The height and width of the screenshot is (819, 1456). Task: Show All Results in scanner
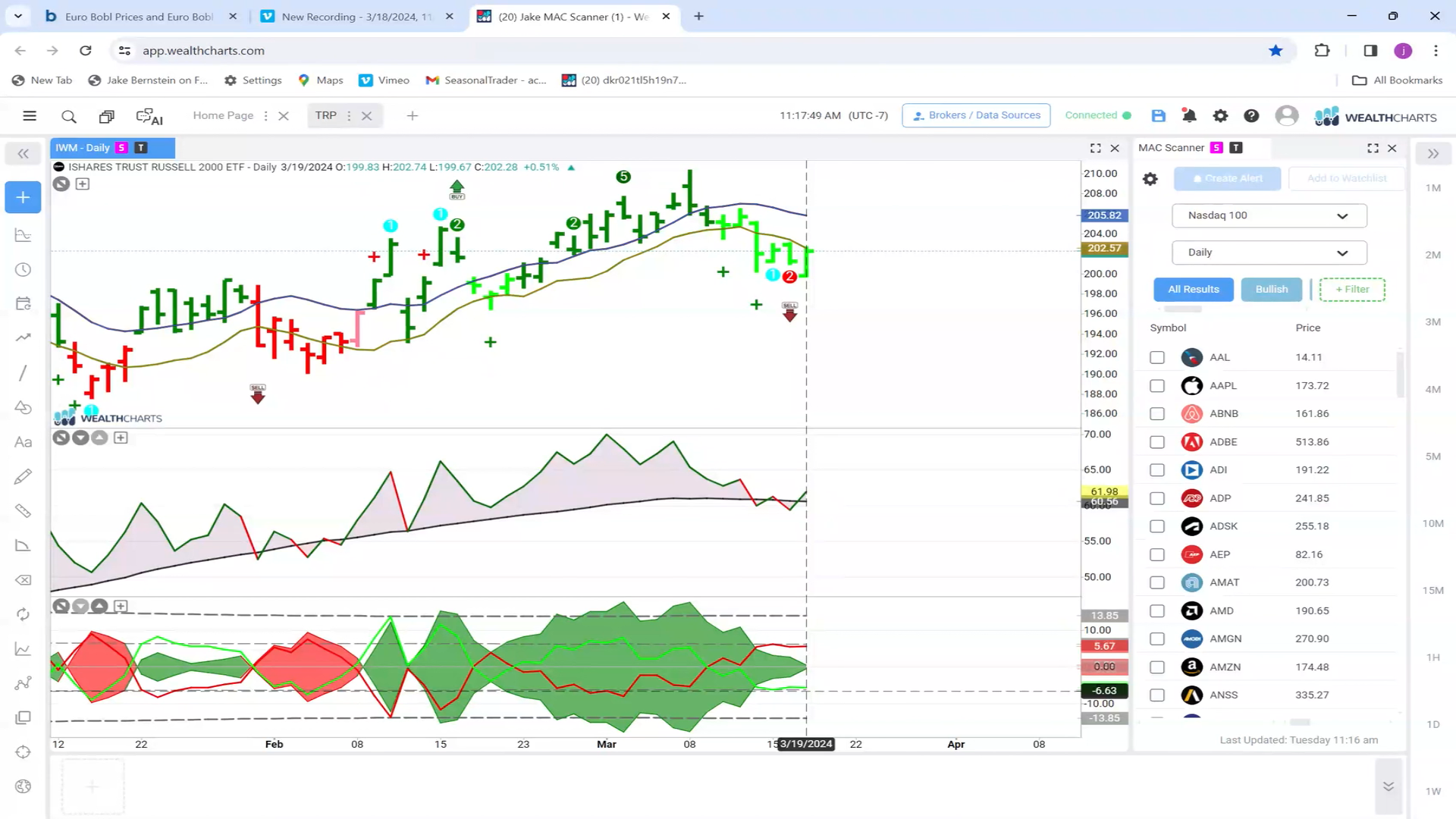(x=1193, y=290)
